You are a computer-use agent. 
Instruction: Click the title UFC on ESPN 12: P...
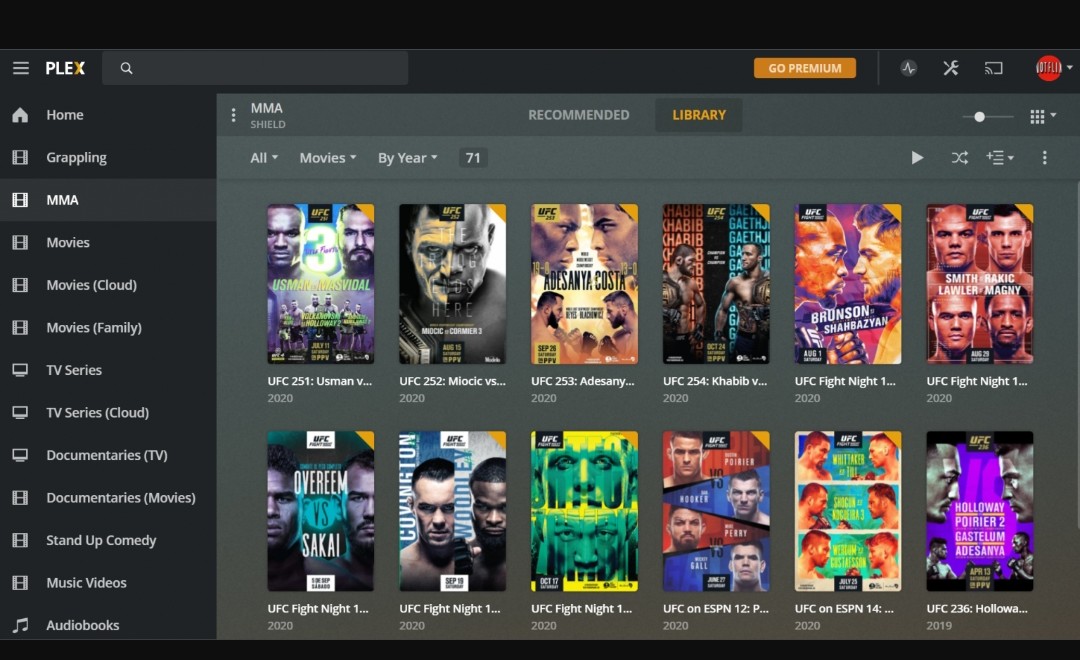[x=716, y=608]
